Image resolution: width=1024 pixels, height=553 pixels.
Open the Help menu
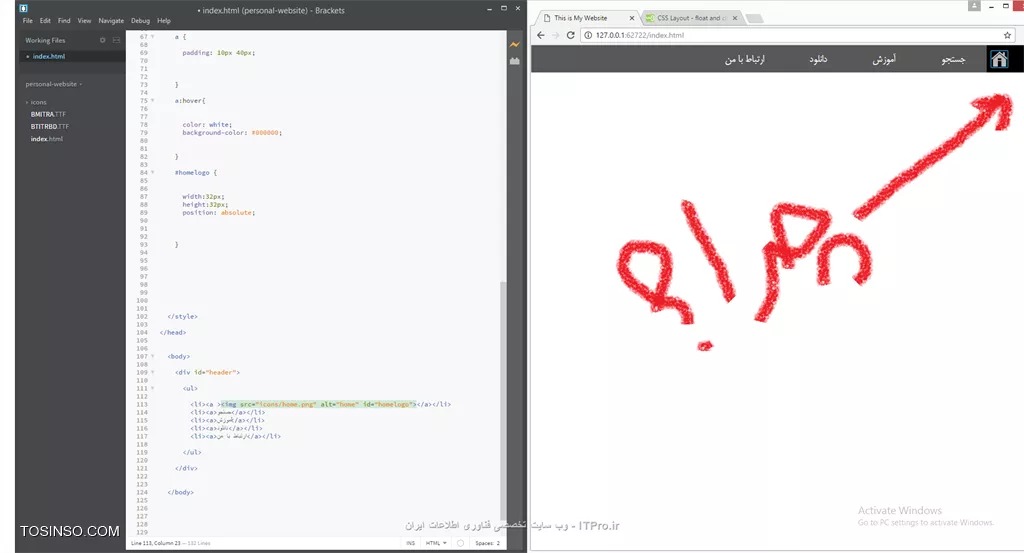(164, 21)
